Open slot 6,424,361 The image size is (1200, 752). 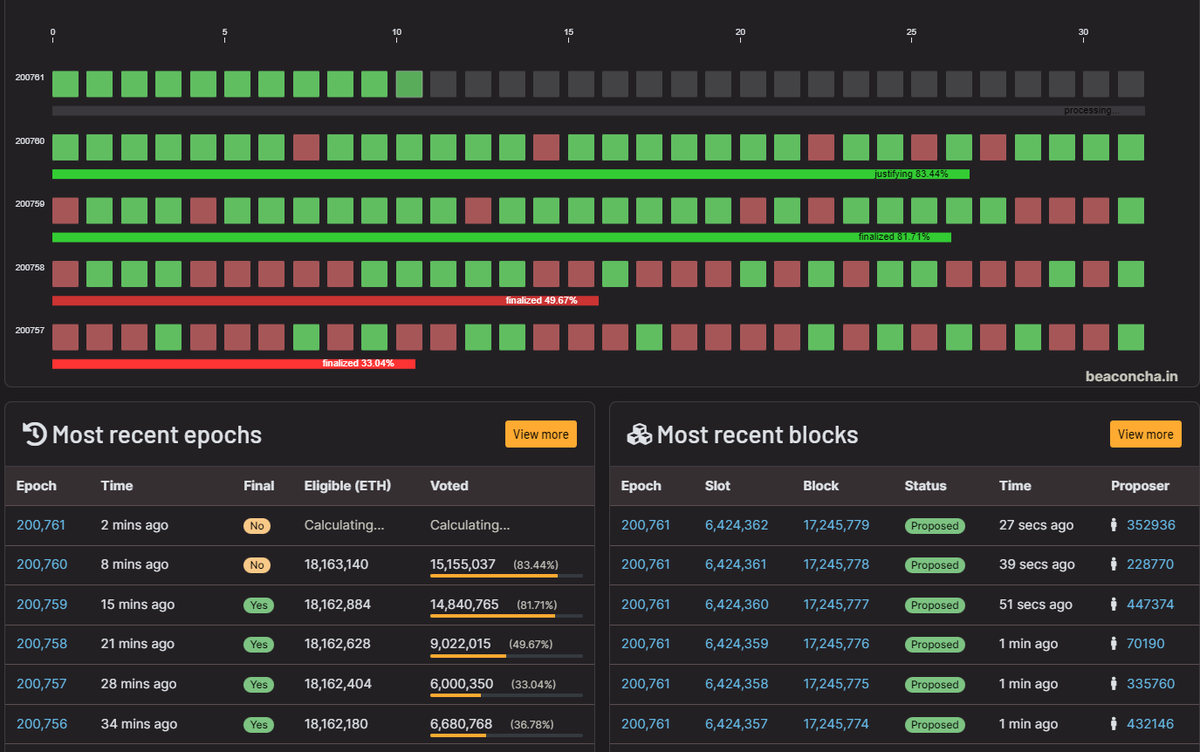point(736,564)
